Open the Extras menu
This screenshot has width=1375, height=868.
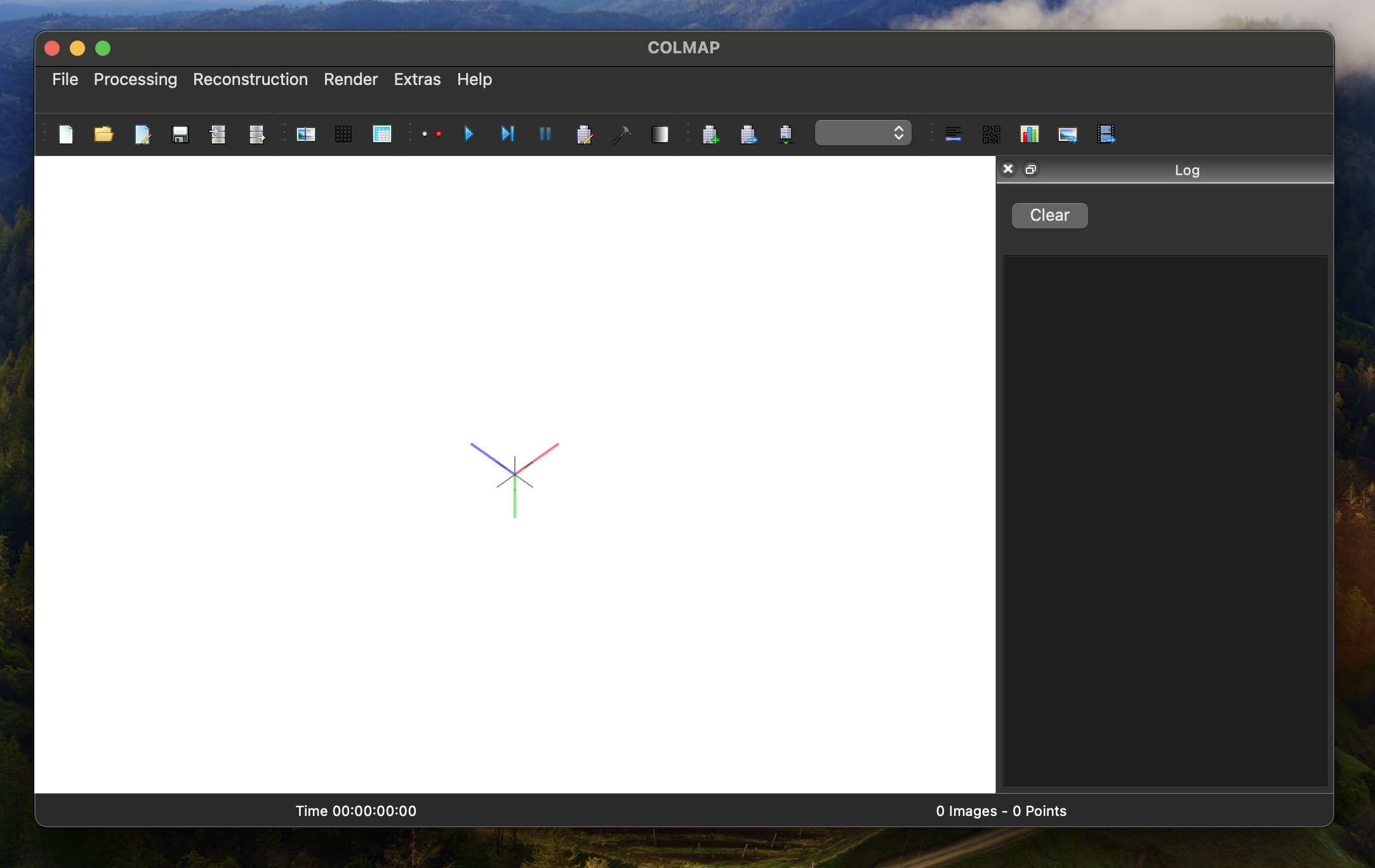click(417, 79)
